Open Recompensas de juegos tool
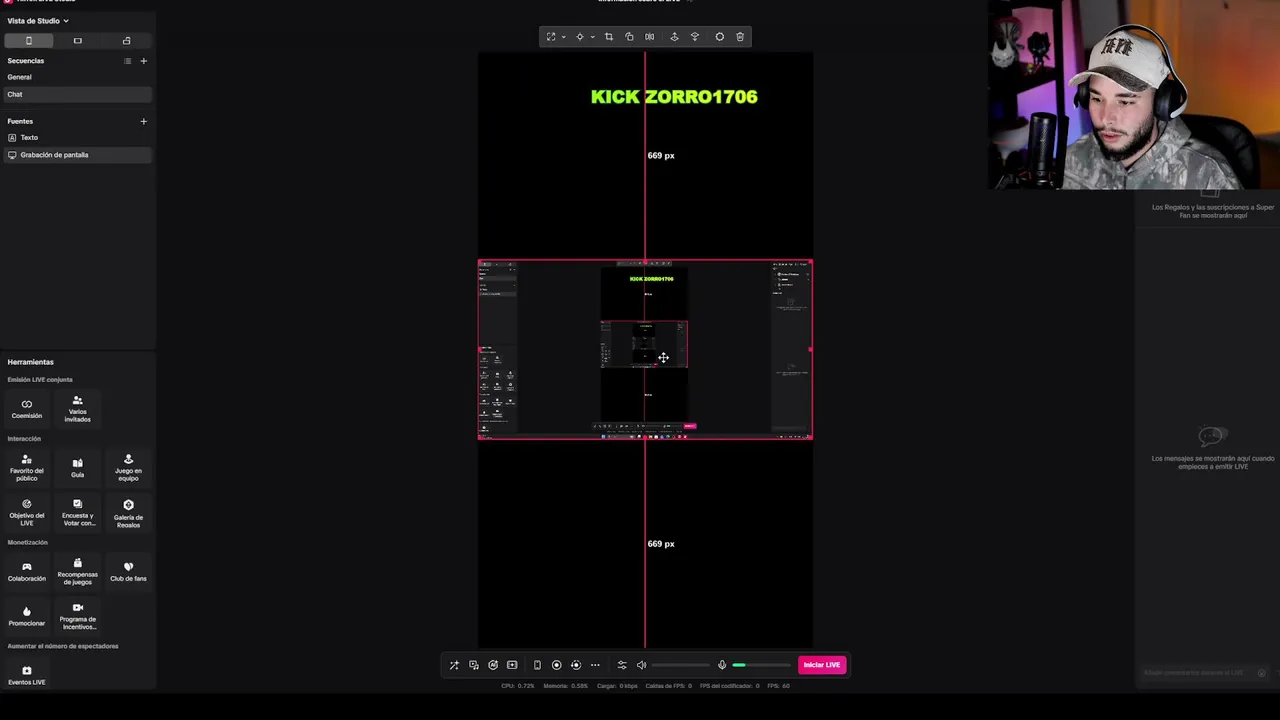1280x720 pixels. 77,571
